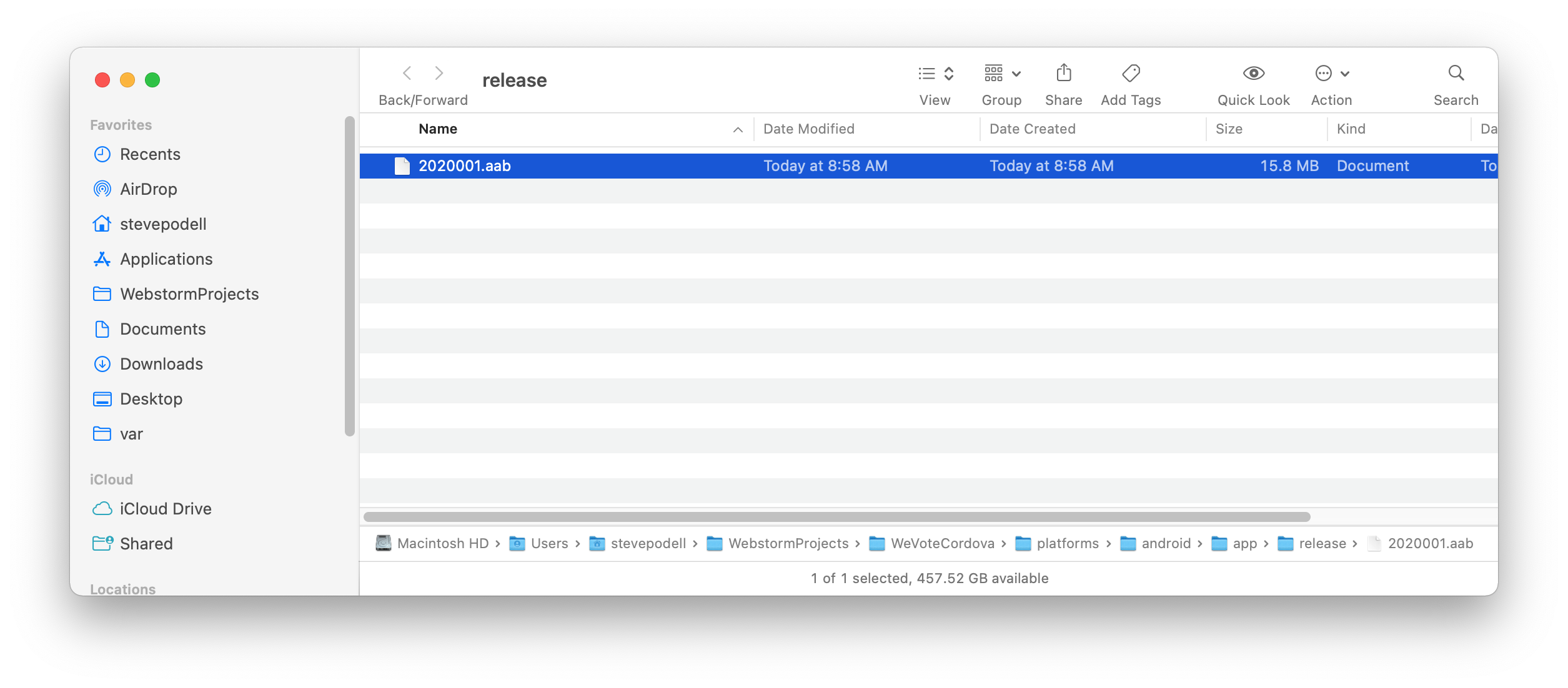The height and width of the screenshot is (688, 1568).
Task: Click Date Modified column header
Action: [807, 128]
